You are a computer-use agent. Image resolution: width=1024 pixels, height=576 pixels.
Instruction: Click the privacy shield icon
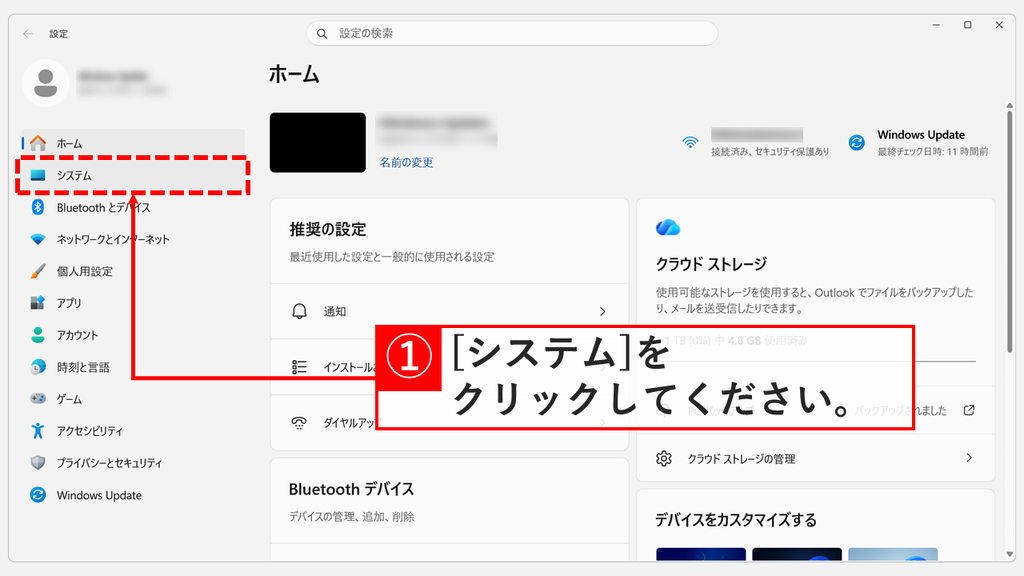[38, 462]
